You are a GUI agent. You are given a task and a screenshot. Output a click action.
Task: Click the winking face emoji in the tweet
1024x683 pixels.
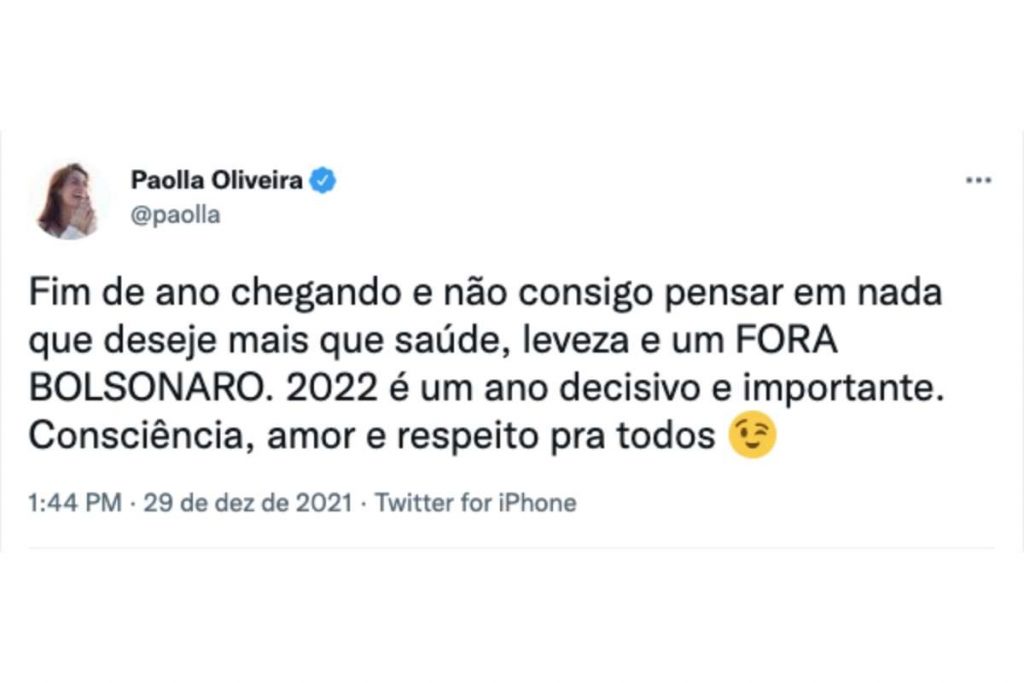point(751,434)
